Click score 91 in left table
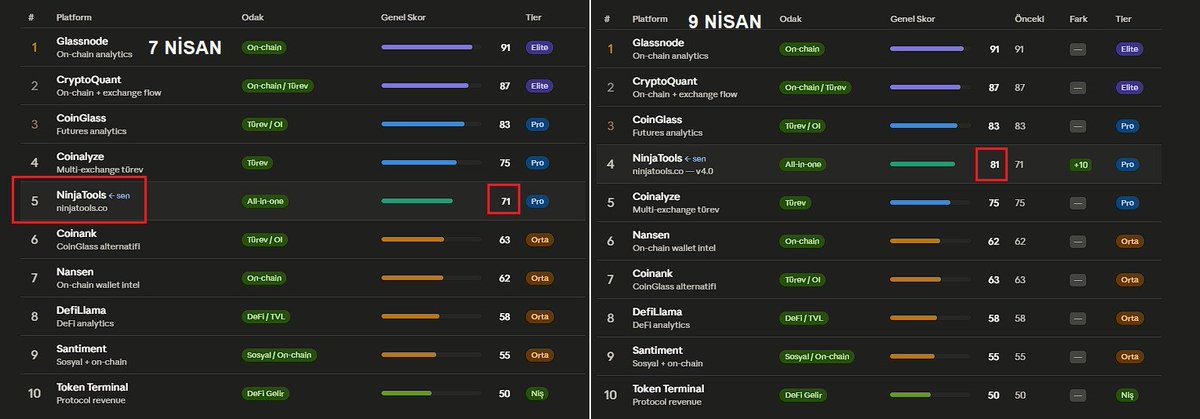 (505, 47)
